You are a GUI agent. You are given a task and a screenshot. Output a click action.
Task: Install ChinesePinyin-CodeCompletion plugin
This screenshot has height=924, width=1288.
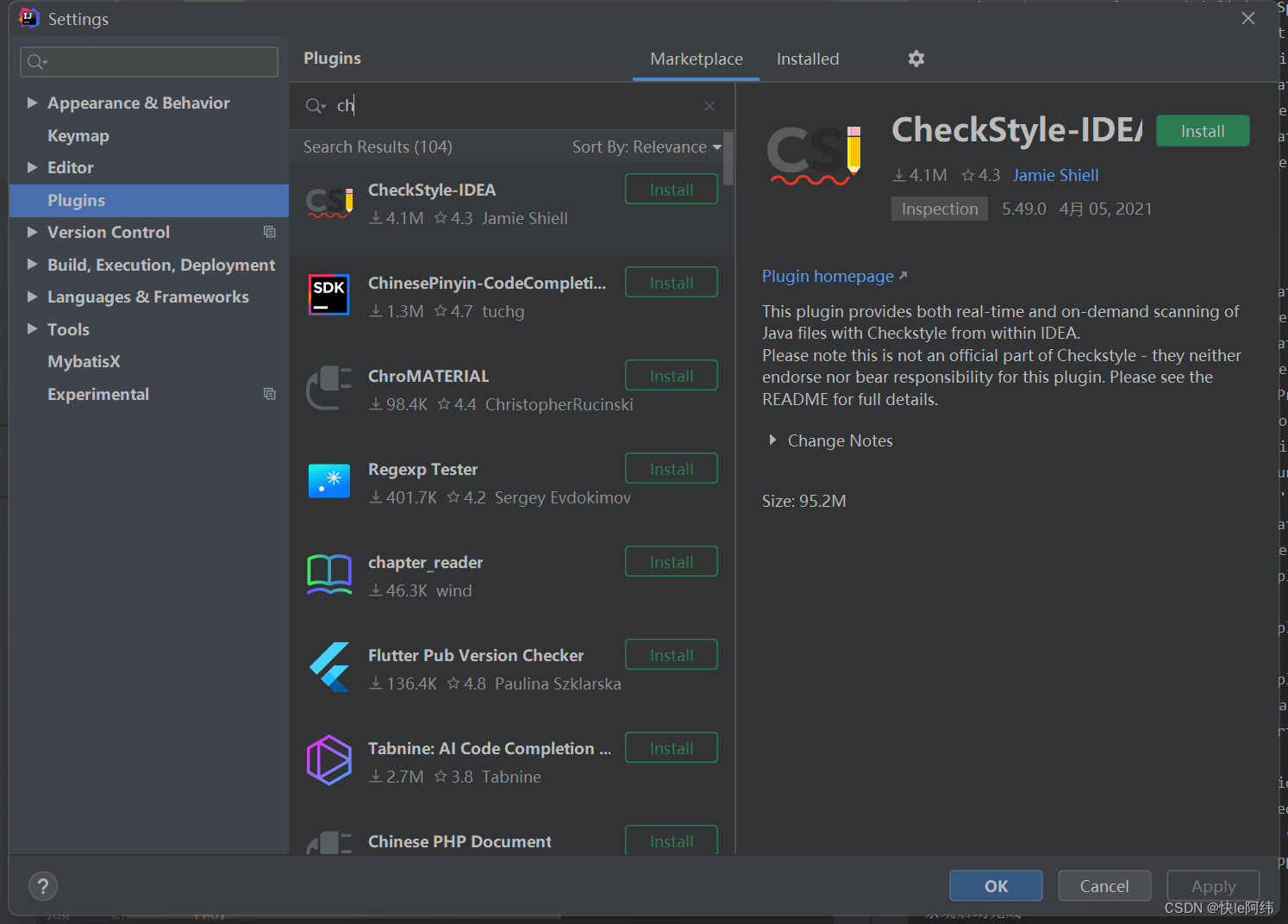point(672,283)
